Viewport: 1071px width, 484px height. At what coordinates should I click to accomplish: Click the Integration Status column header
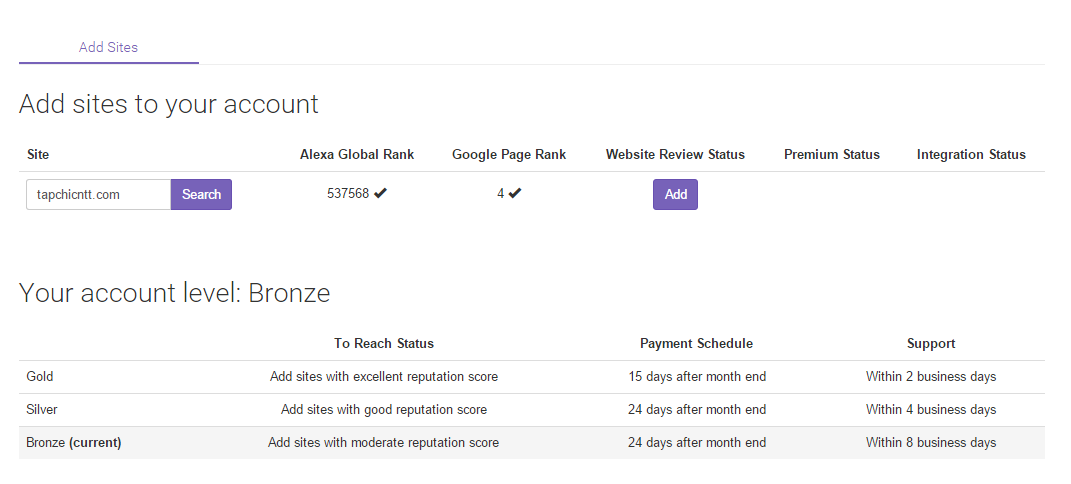971,154
